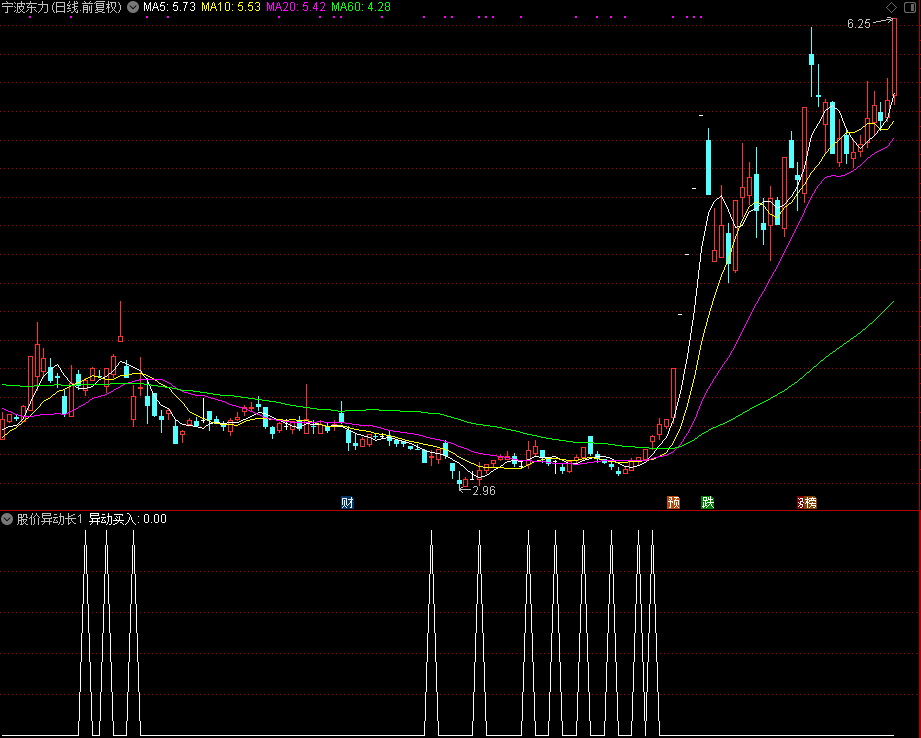Click the 2.96 low price label
This screenshot has height=738, width=921.
[x=484, y=491]
